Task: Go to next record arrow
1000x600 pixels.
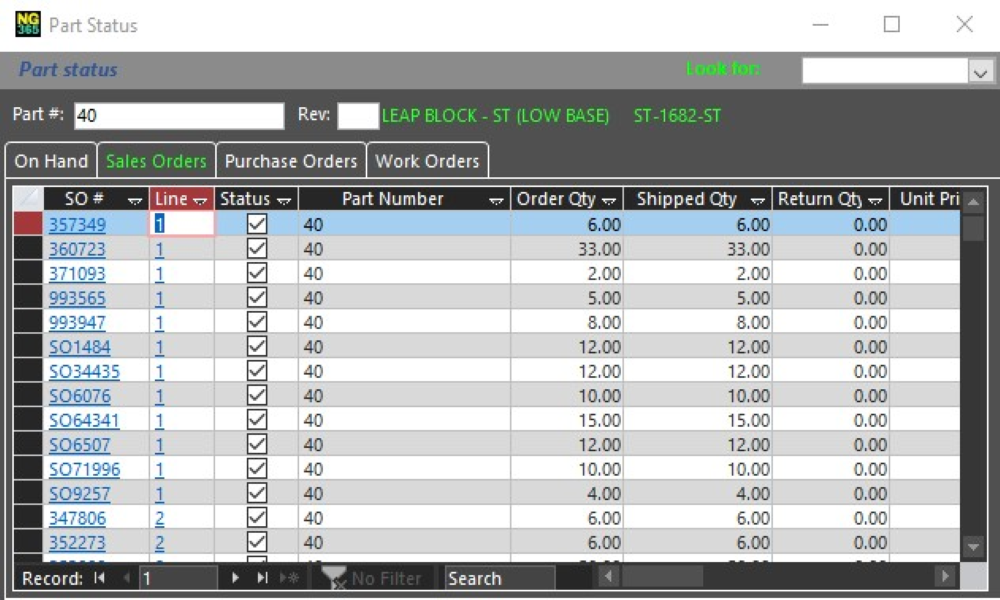Action: point(236,578)
